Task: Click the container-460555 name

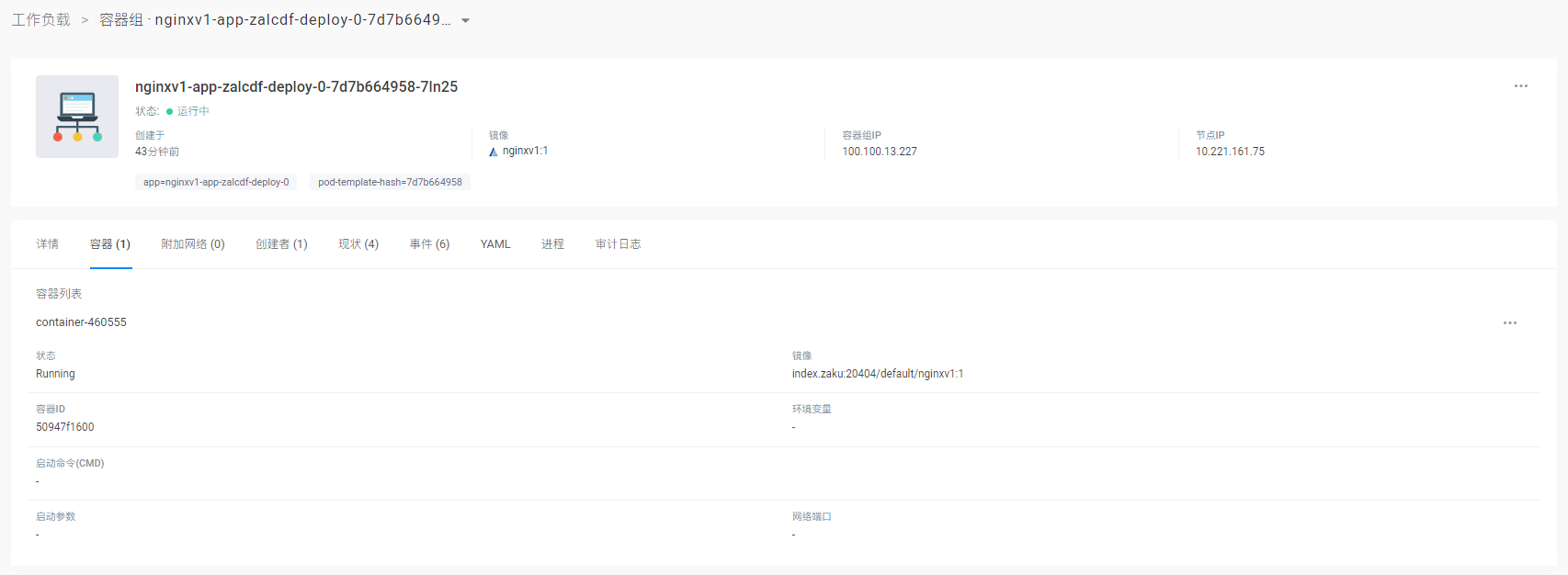Action: (81, 322)
